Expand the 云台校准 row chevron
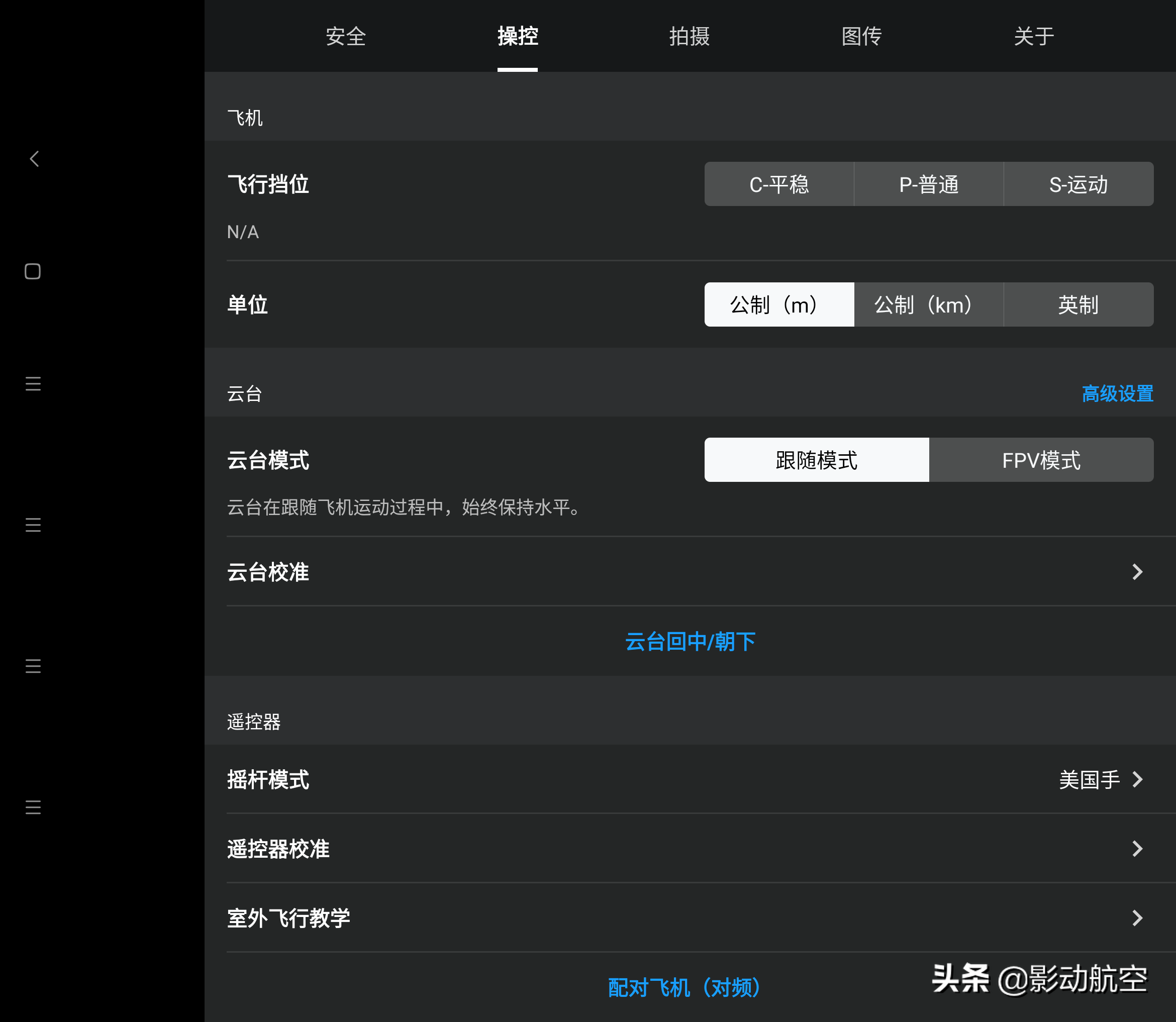1176x1022 pixels. coord(1137,571)
